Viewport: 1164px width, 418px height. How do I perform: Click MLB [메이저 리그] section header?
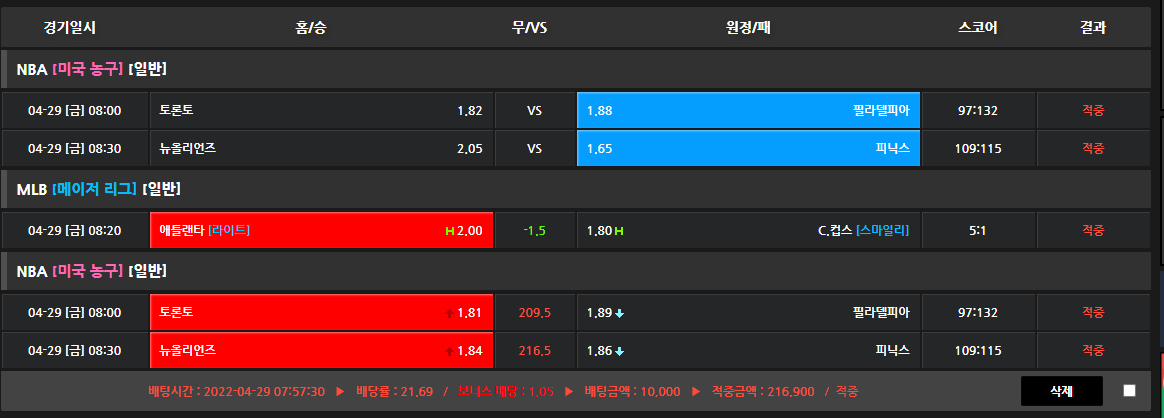[98, 189]
